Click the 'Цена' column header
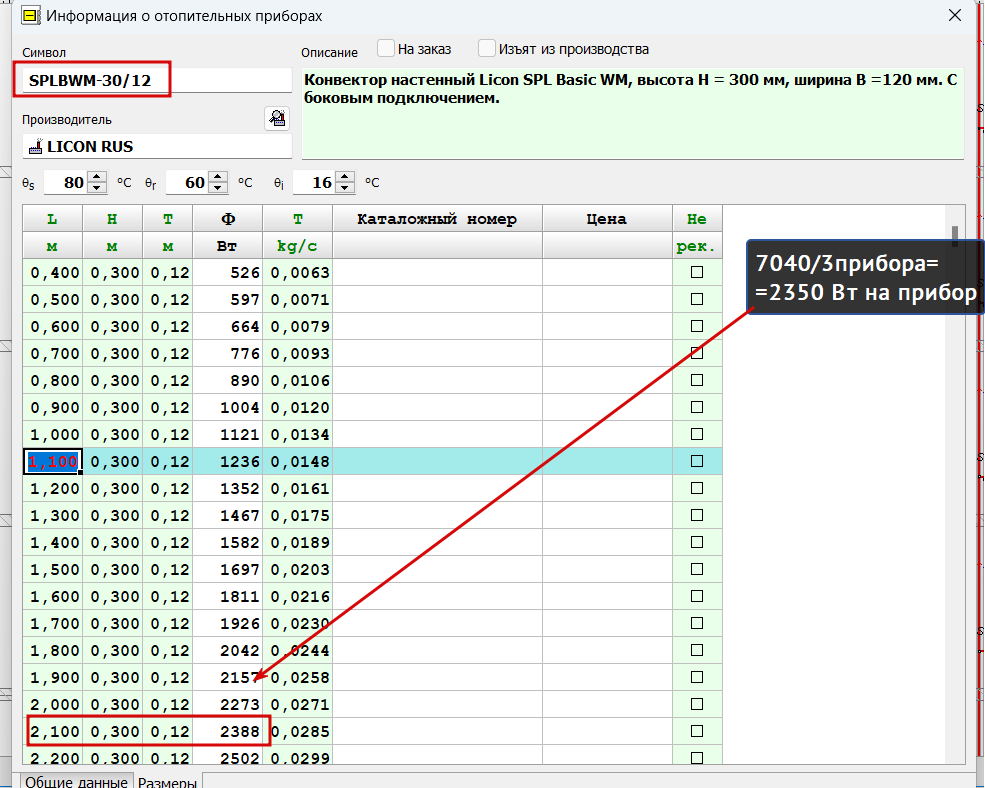 coord(607,219)
